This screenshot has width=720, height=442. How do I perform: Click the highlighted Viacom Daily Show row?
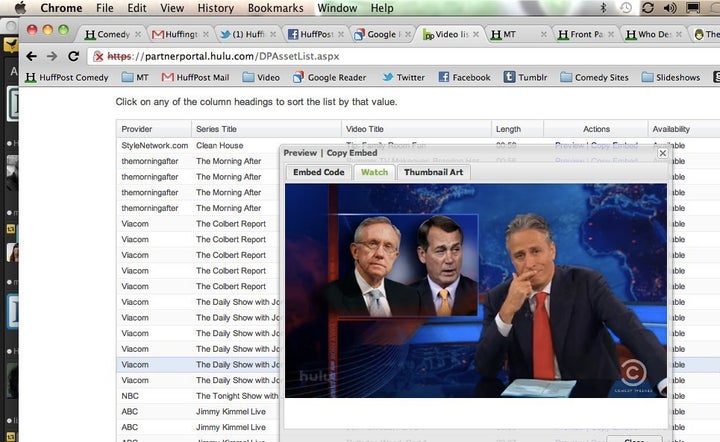198,364
